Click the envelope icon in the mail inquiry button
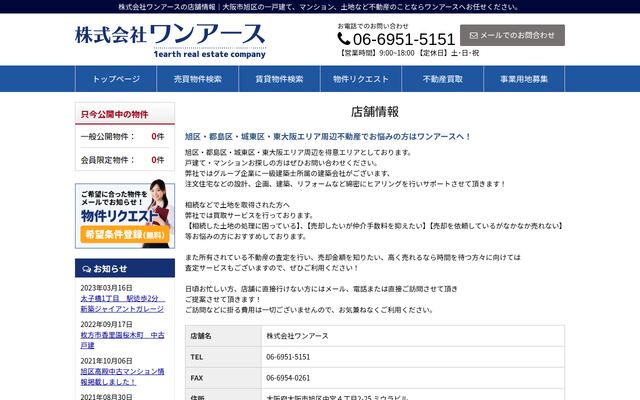 point(473,36)
